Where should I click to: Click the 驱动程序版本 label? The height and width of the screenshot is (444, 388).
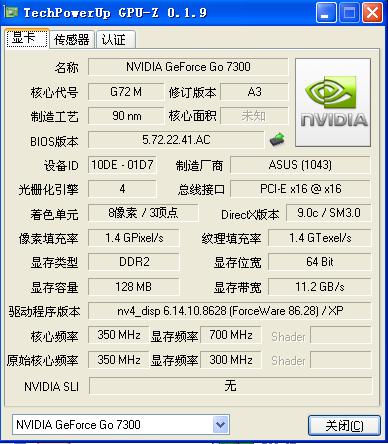tap(45, 312)
